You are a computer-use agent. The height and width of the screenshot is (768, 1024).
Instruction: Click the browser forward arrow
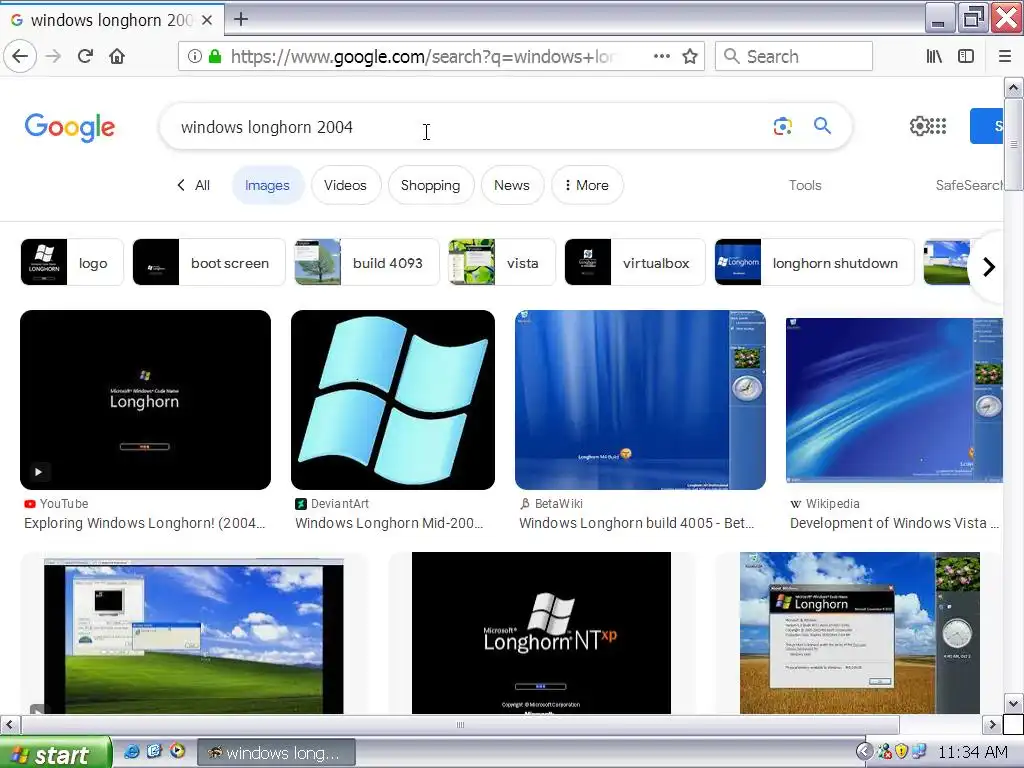(x=53, y=56)
